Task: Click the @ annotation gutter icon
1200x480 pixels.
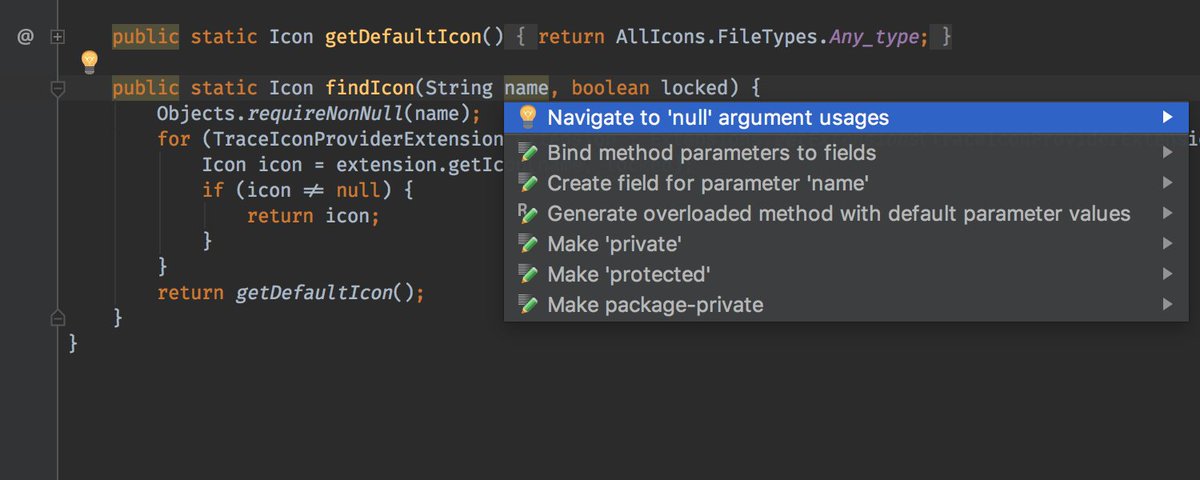Action: (x=26, y=37)
